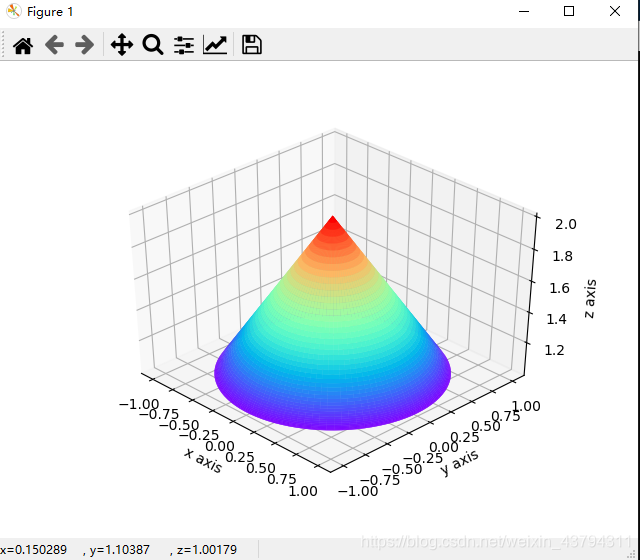Save the figure with floppy disk icon
This screenshot has height=560, width=640.
(x=251, y=45)
